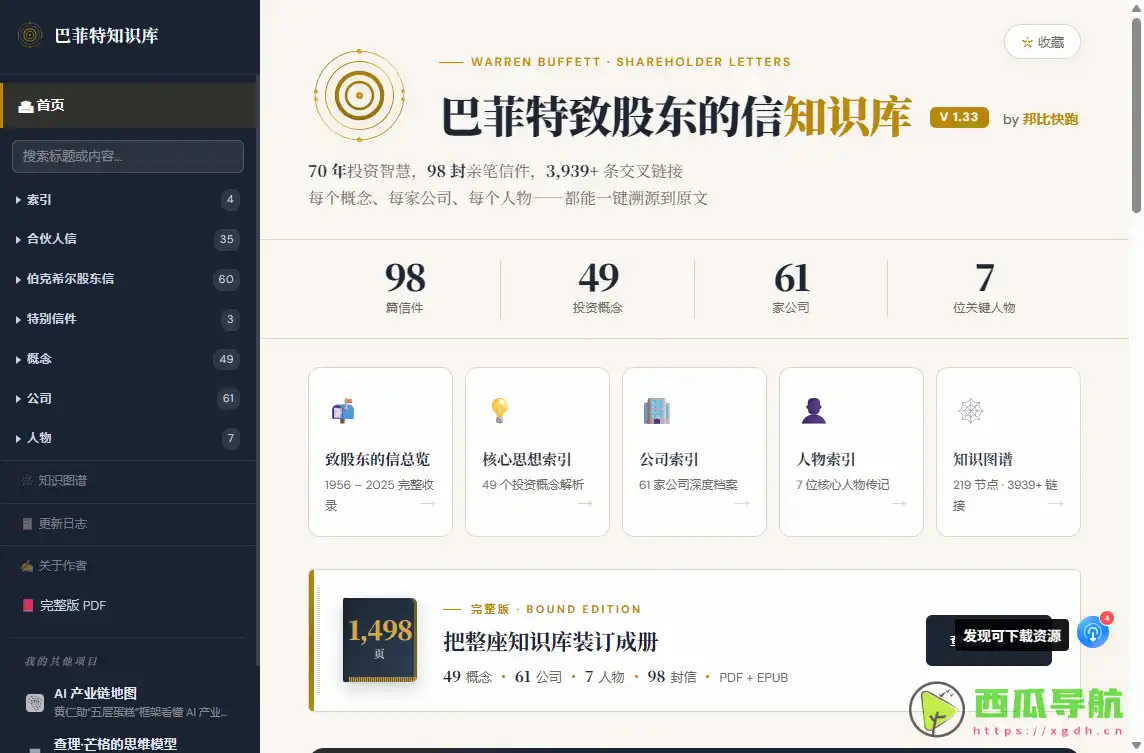The image size is (1144, 753).
Task: Click the large gold concentric circle logo
Action: (359, 96)
